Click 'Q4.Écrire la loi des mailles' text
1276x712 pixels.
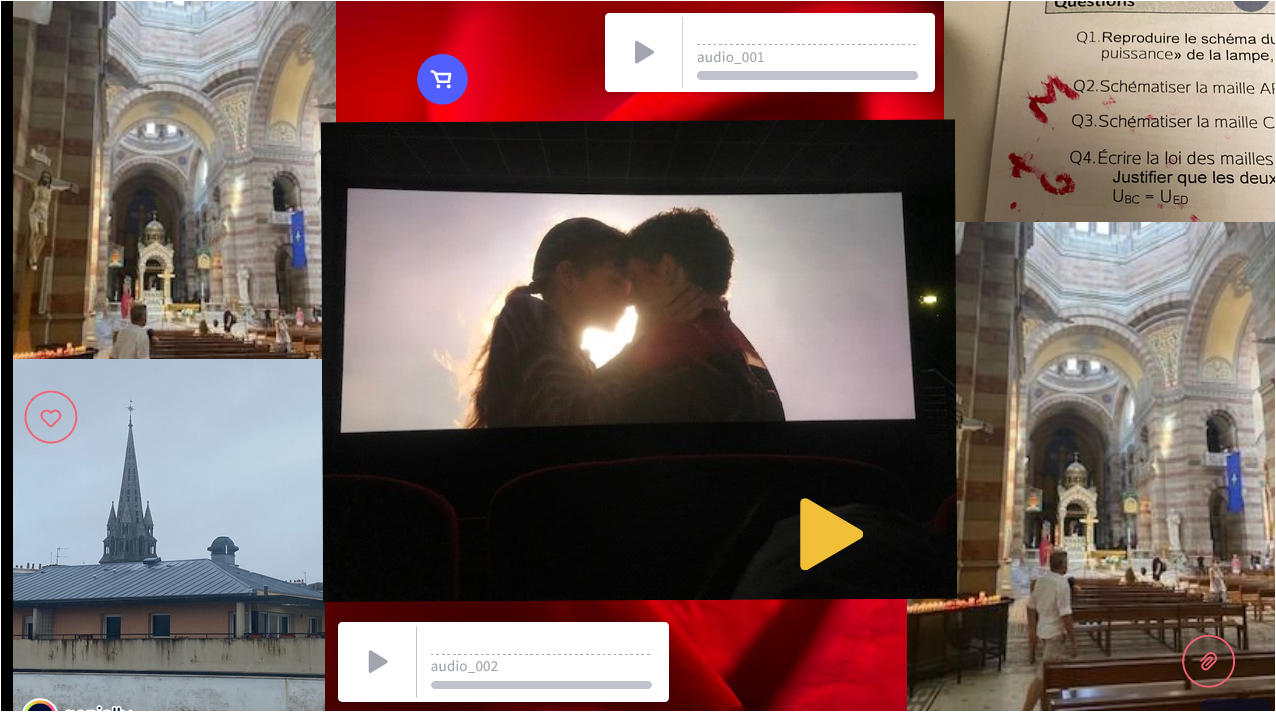(x=1171, y=158)
